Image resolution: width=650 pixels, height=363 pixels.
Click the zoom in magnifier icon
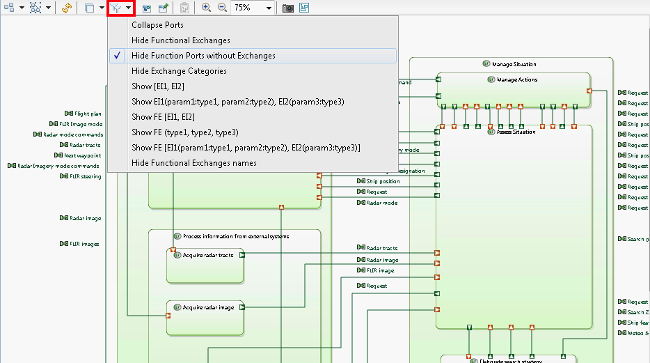(x=206, y=8)
